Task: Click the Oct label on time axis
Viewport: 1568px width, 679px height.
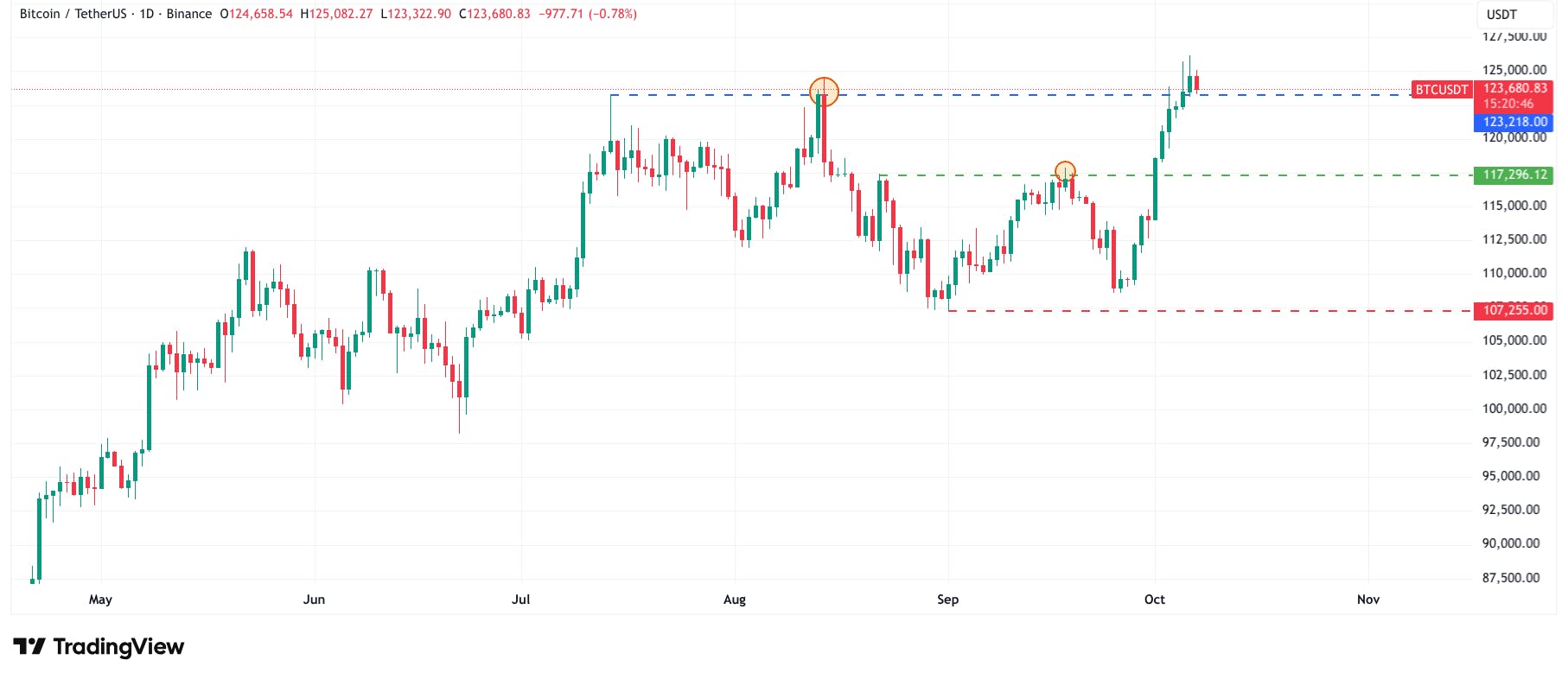Action: click(1154, 600)
